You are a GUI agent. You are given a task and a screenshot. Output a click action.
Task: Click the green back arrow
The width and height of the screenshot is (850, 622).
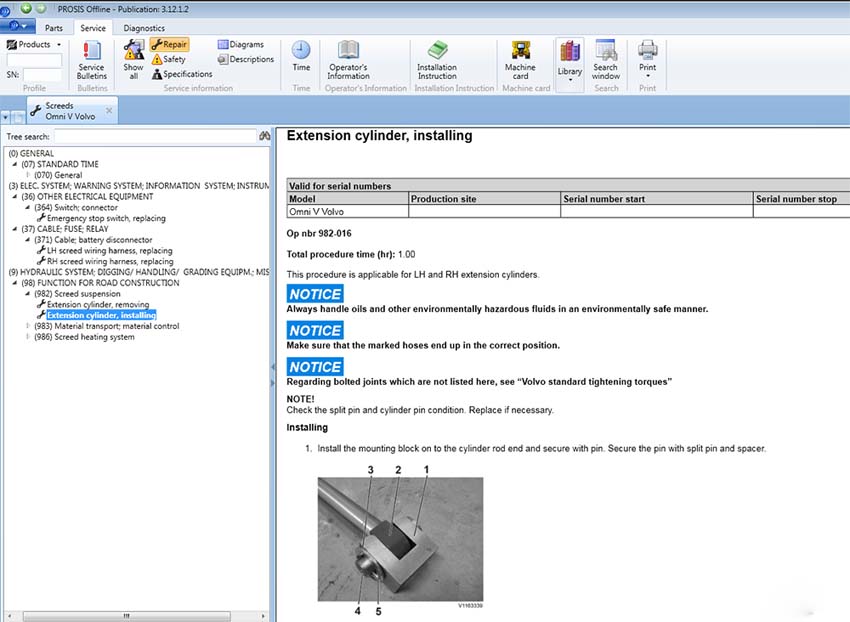25,8
